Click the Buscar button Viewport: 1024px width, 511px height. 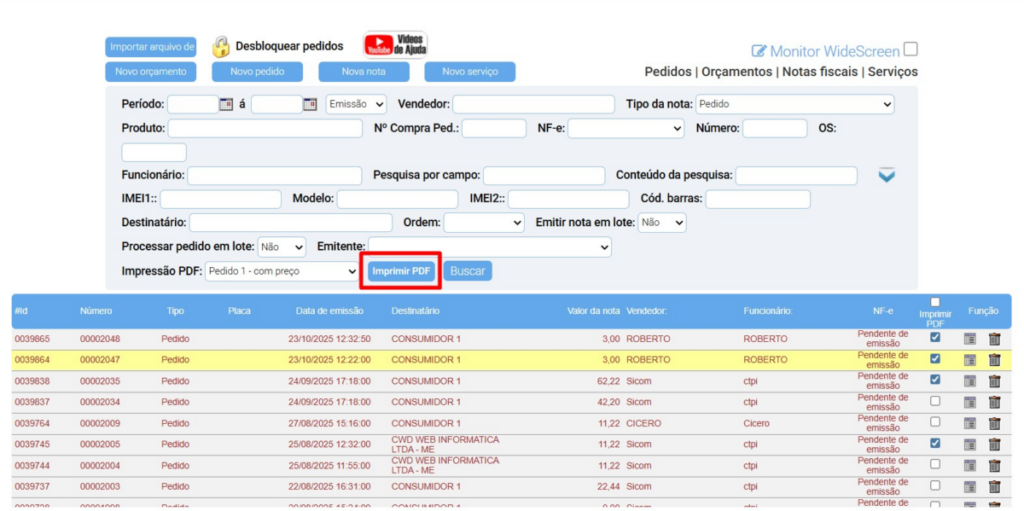(468, 271)
